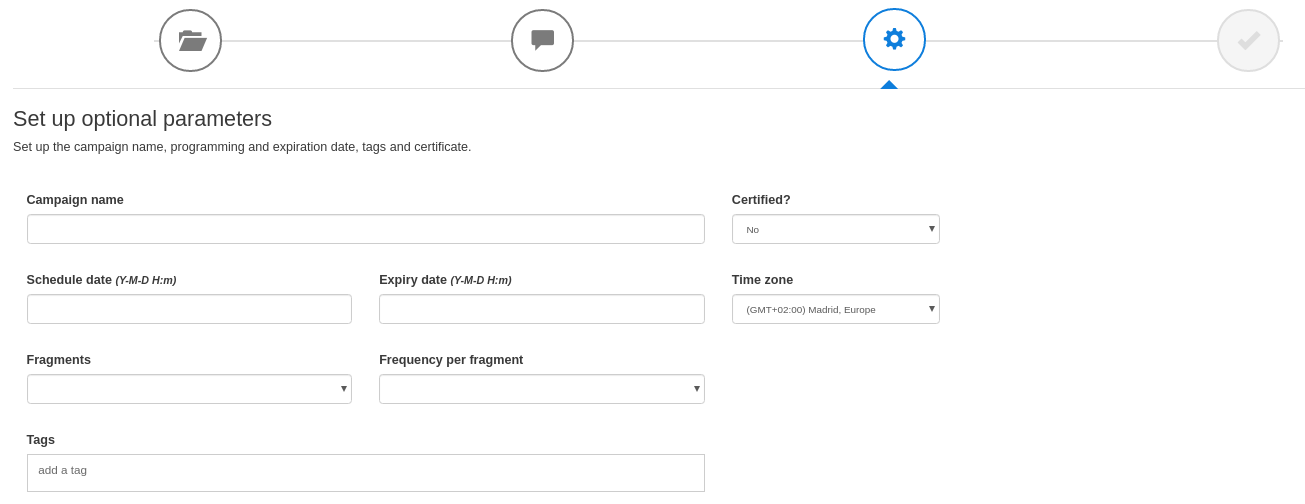1305x504 pixels.
Task: Click the 'Tags' label text
Action: coord(41,440)
